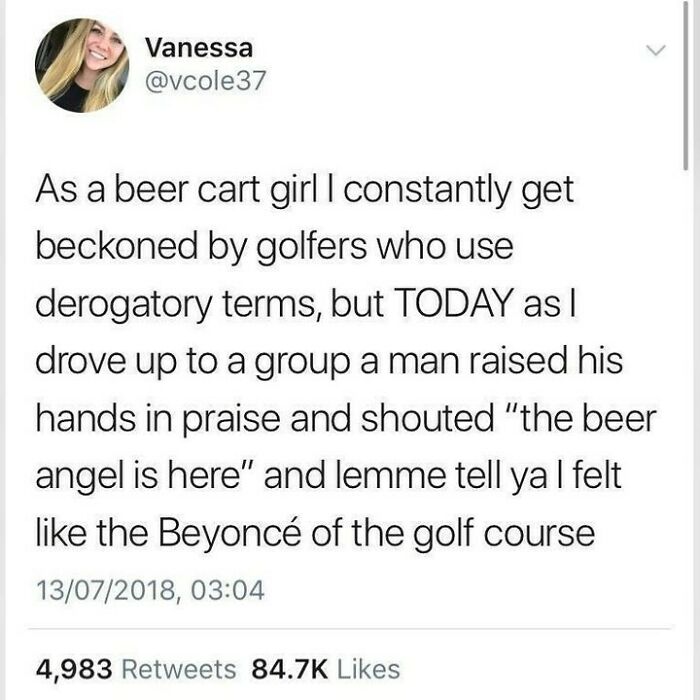Click the last line ending "golf course"
This screenshot has width=700, height=700.
point(315,533)
